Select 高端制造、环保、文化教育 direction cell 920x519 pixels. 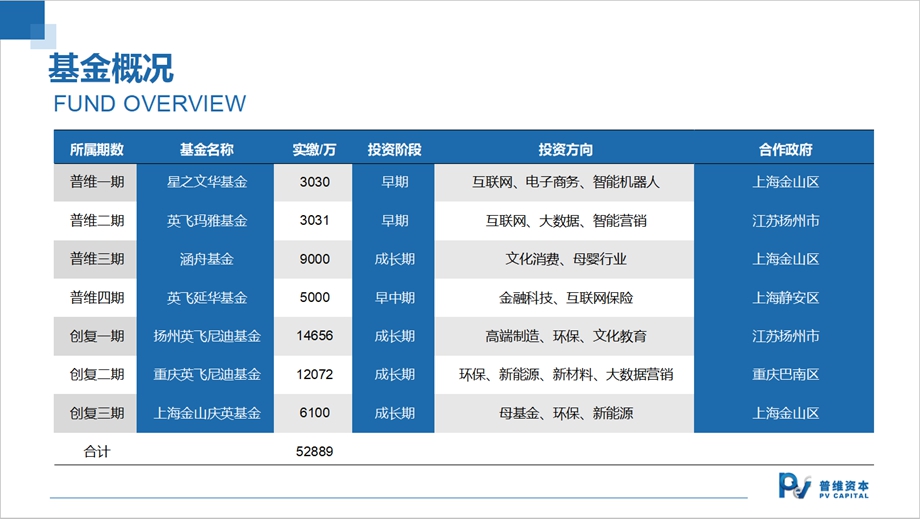point(566,336)
